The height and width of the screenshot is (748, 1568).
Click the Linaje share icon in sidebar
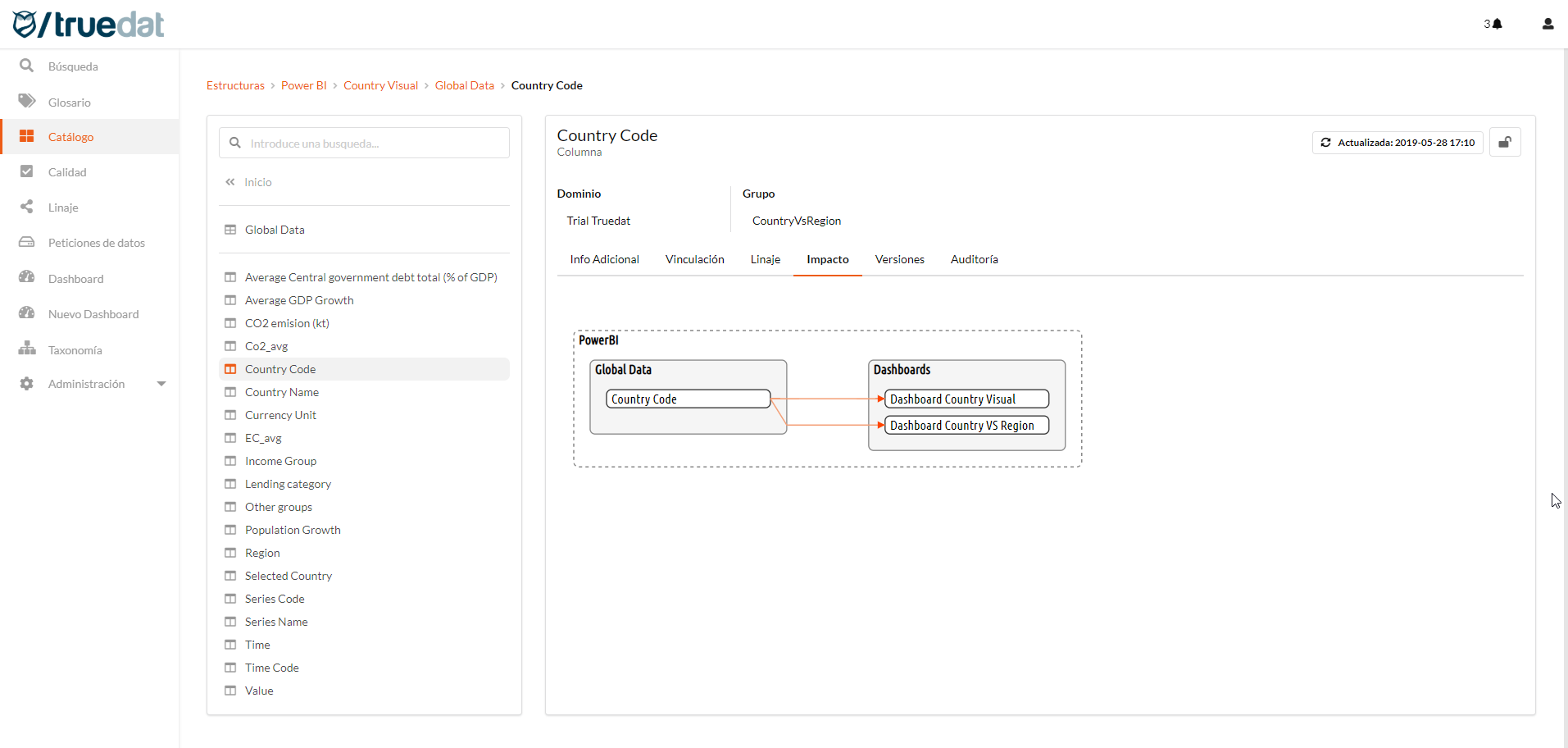click(x=27, y=207)
